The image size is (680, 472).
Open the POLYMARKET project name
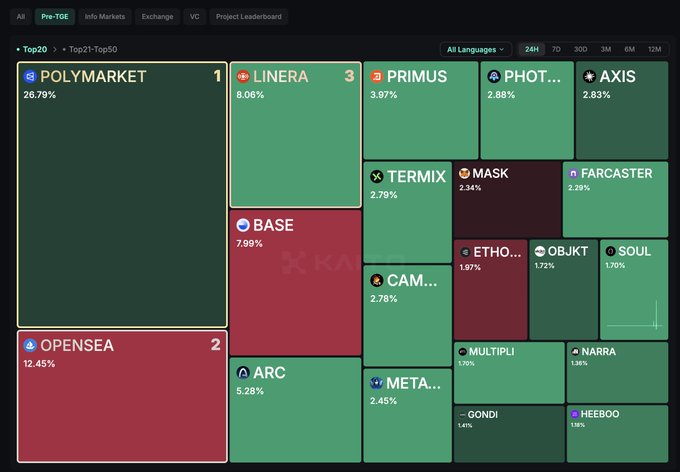tap(93, 77)
